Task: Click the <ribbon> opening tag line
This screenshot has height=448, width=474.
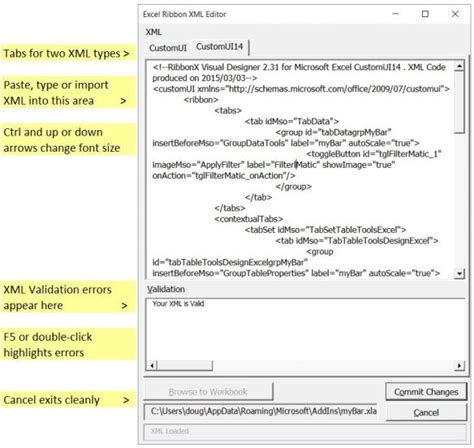Action: [x=201, y=100]
